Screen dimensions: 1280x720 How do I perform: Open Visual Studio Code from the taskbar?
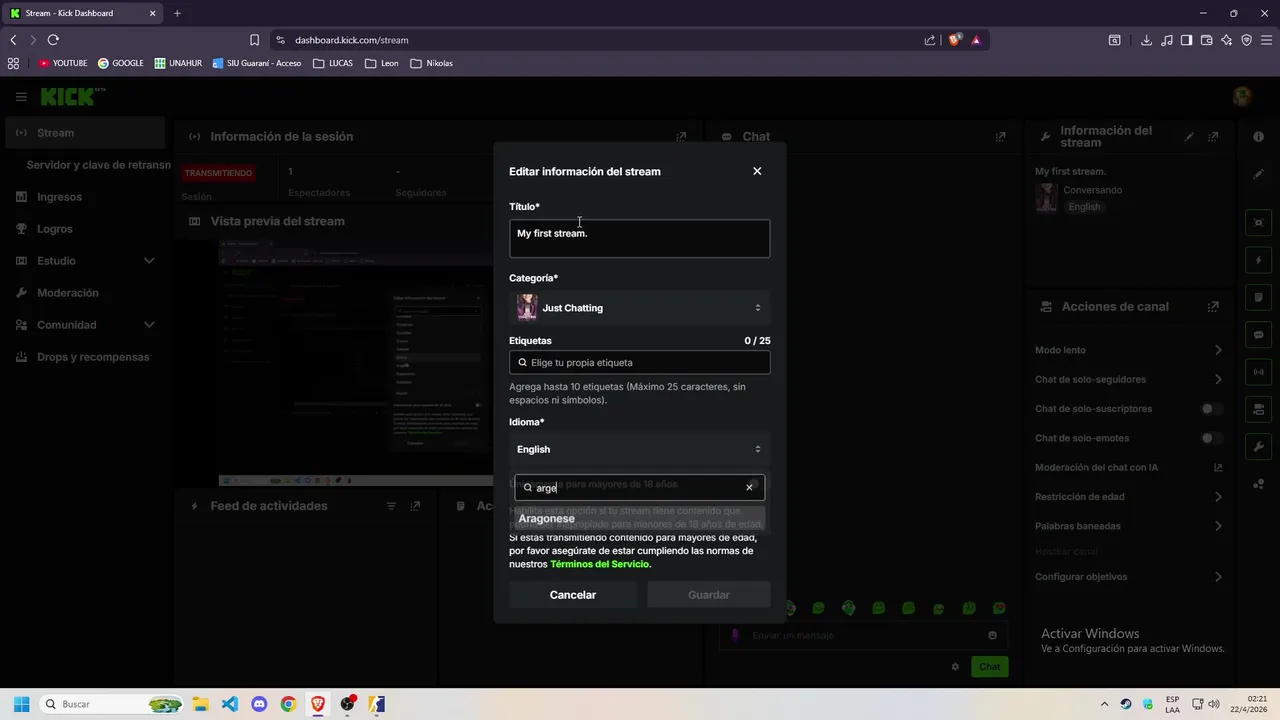coord(230,704)
